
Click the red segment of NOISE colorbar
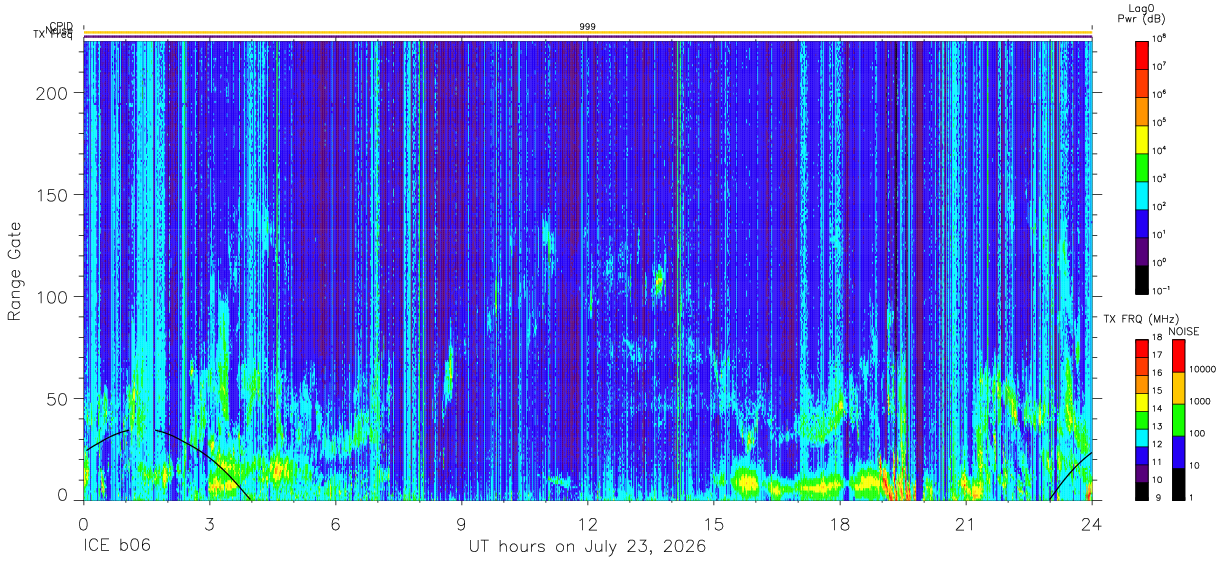pos(1178,356)
